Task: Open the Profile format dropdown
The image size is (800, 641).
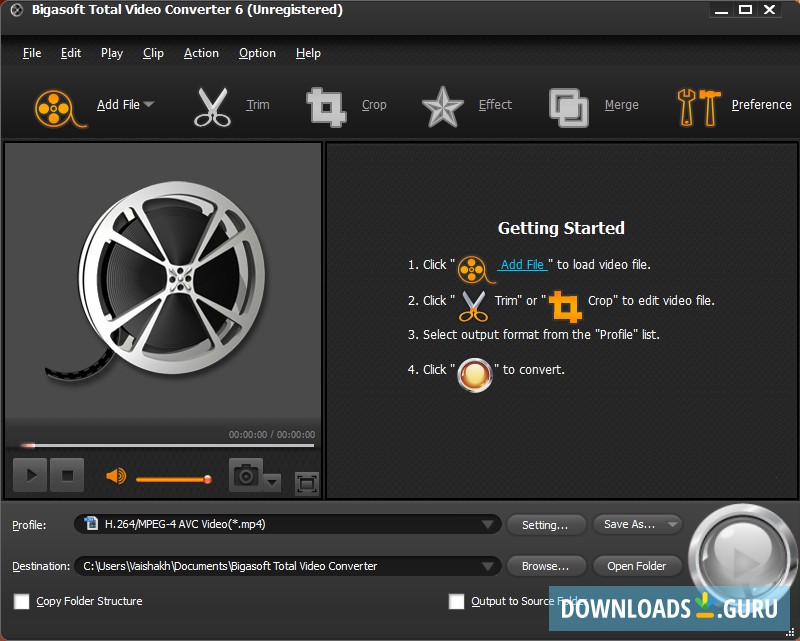Action: [x=487, y=525]
